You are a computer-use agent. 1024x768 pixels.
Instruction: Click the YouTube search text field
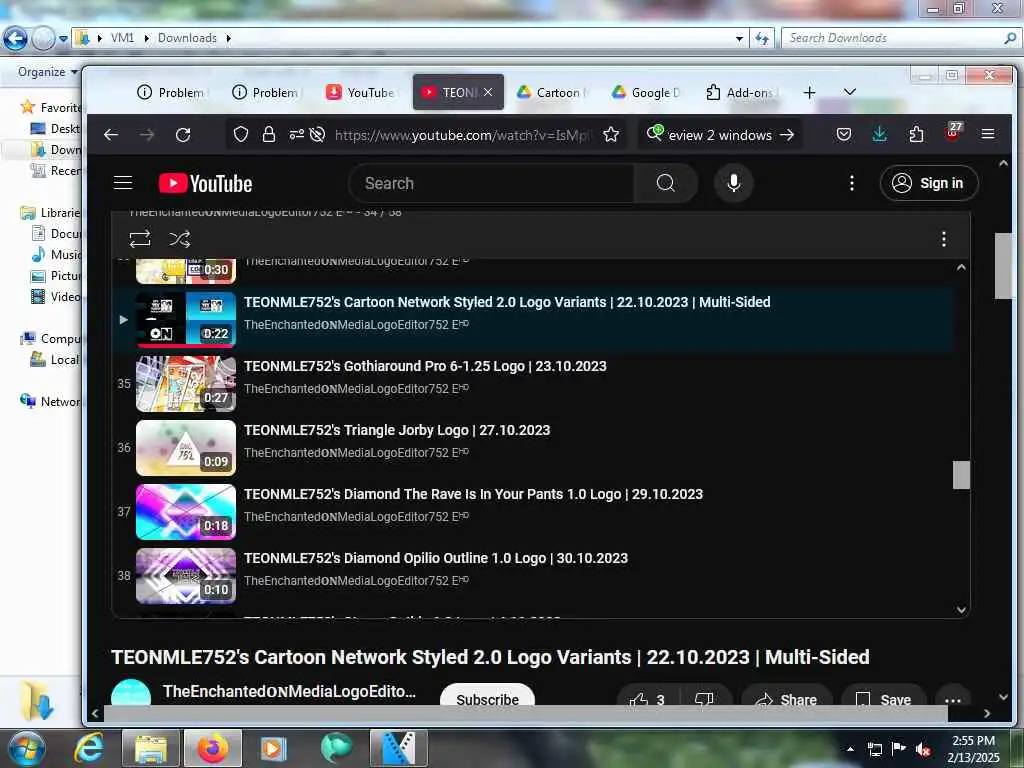(x=491, y=184)
